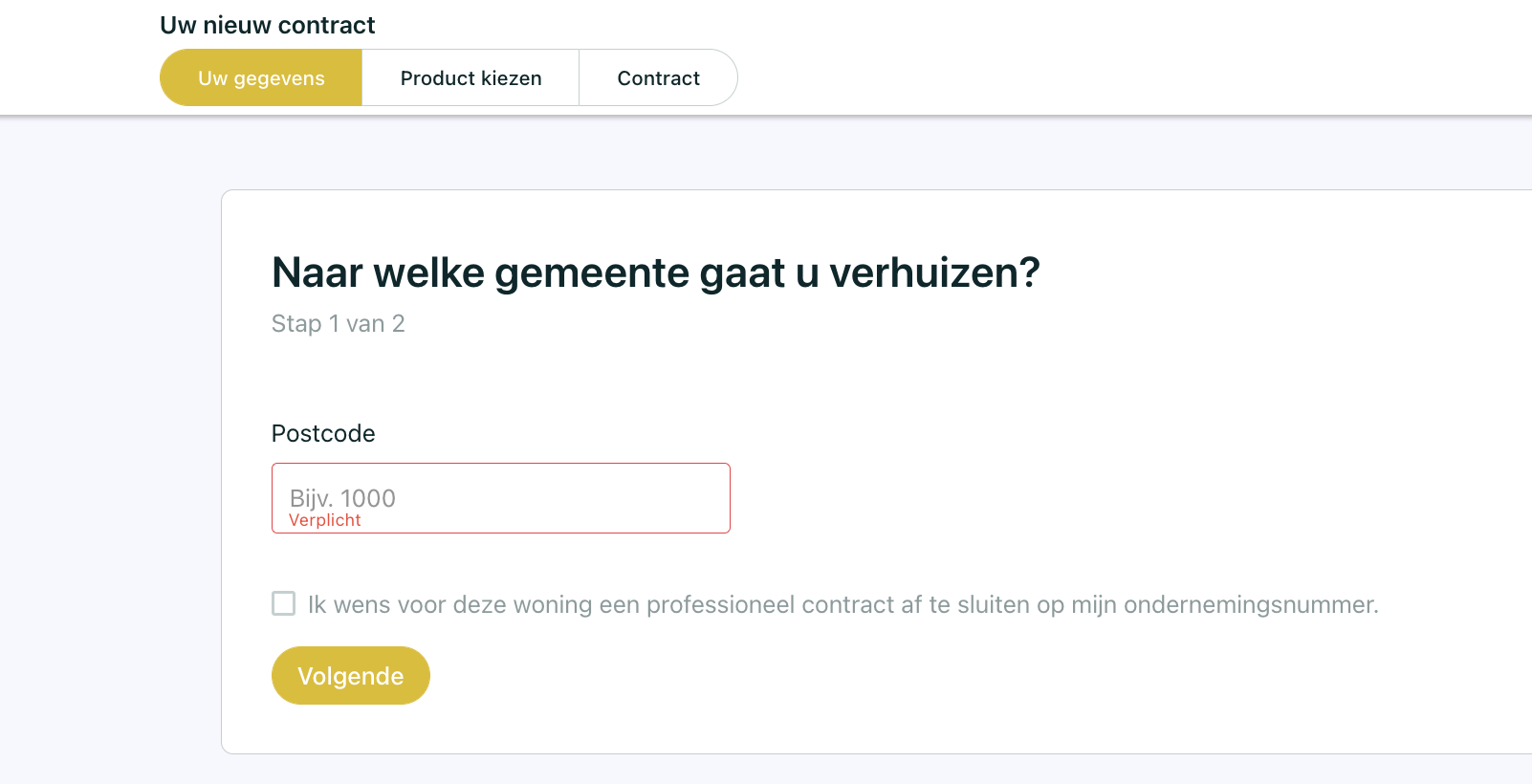The height and width of the screenshot is (784, 1532).
Task: Go to the Contract tab
Action: tap(658, 77)
